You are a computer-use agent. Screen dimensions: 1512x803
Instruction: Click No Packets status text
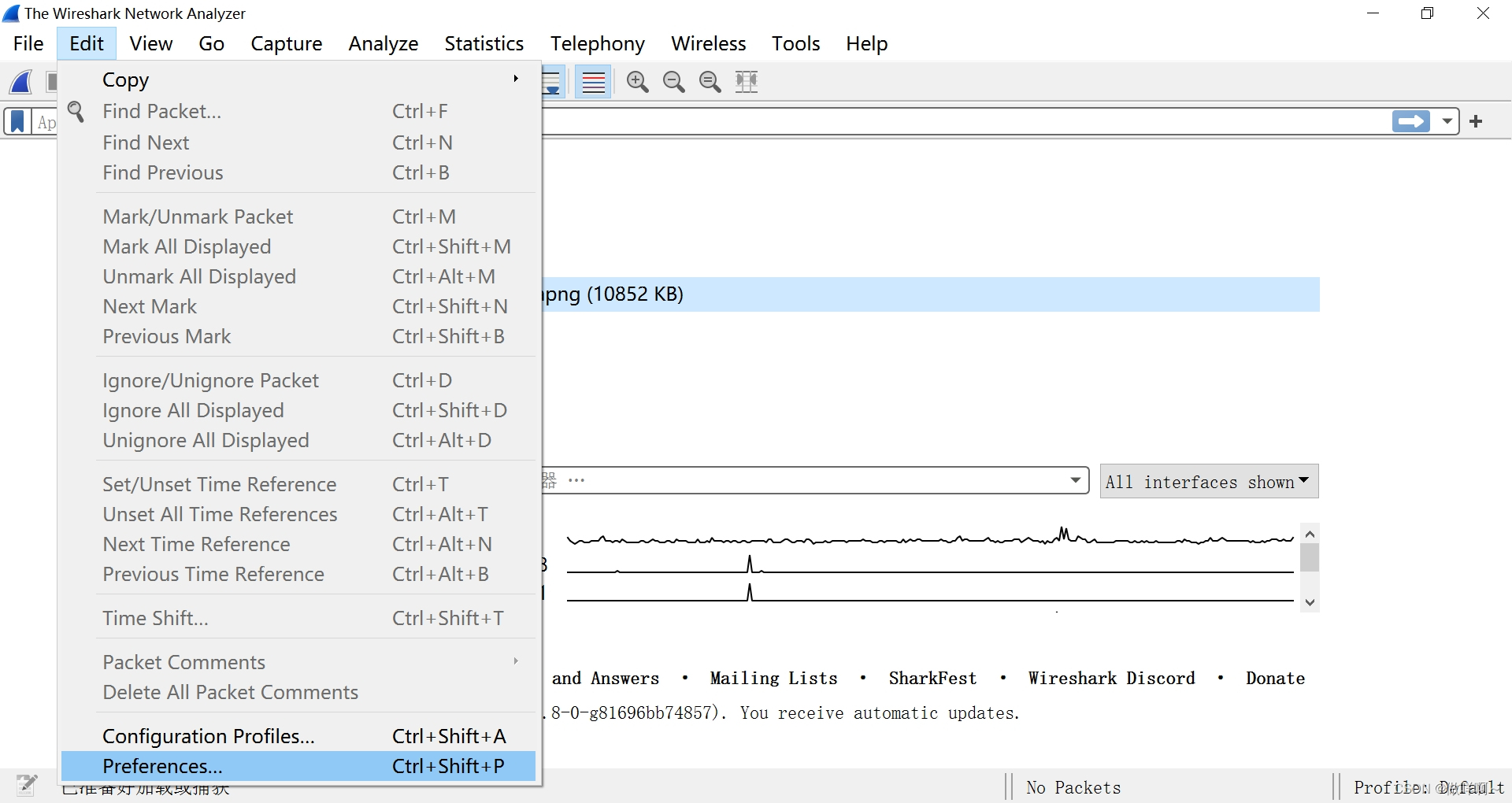pyautogui.click(x=1073, y=787)
